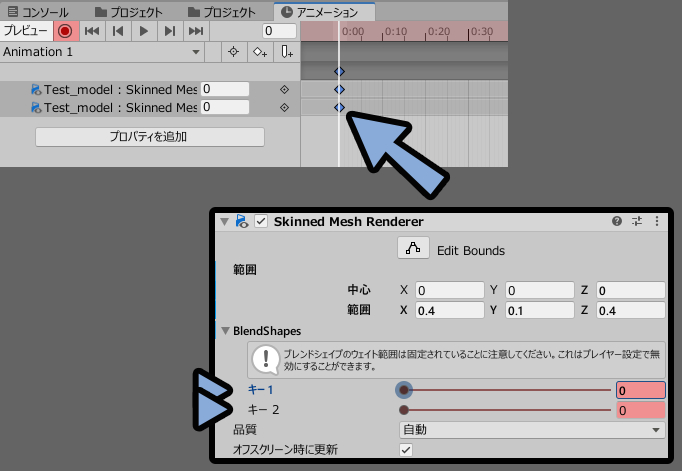
Task: Click the 0:10 mark on timeline ruler
Action: click(396, 32)
